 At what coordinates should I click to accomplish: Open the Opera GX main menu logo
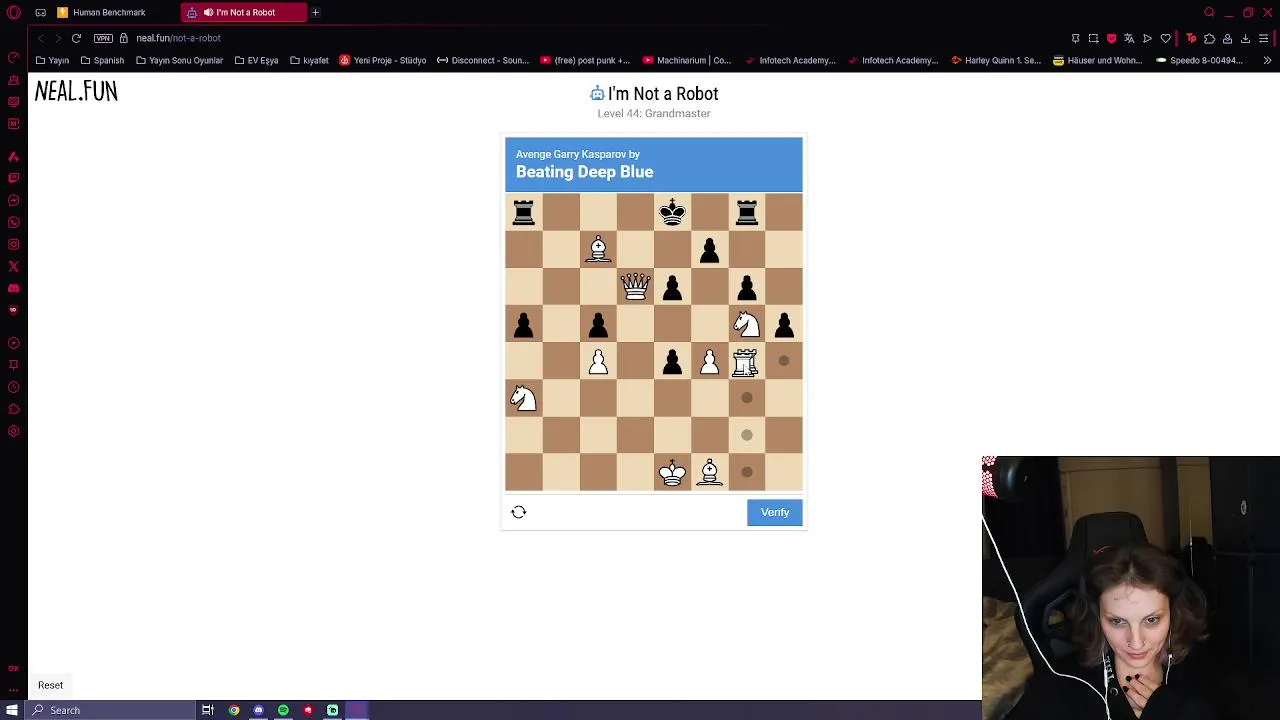[13, 12]
